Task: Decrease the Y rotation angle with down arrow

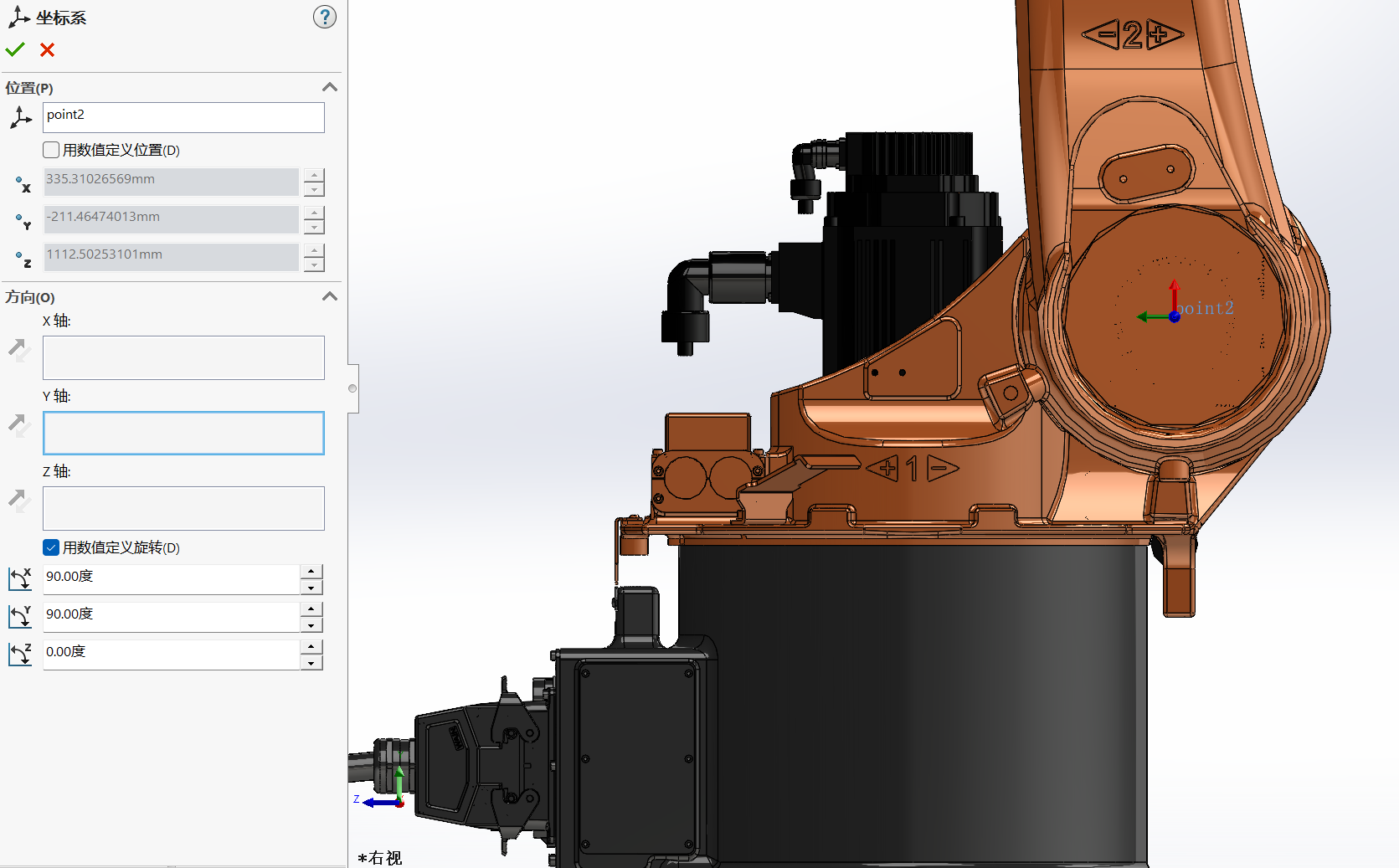Action: [x=311, y=625]
